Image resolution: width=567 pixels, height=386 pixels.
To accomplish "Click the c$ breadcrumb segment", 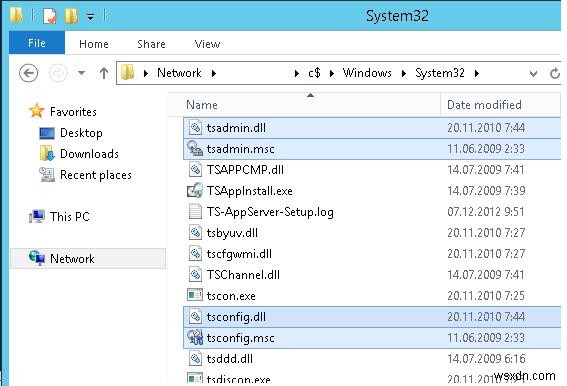I will click(314, 73).
